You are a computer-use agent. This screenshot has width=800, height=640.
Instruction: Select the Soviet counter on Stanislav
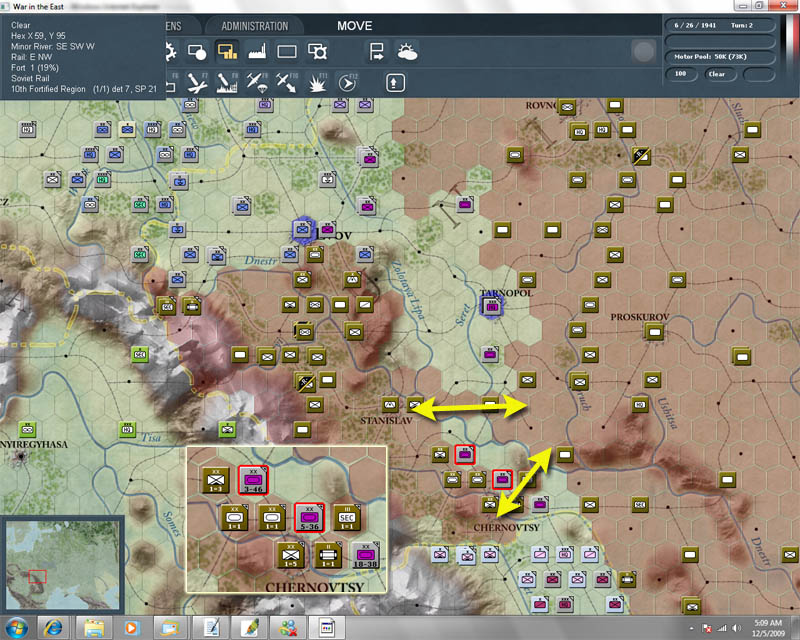[x=390, y=405]
